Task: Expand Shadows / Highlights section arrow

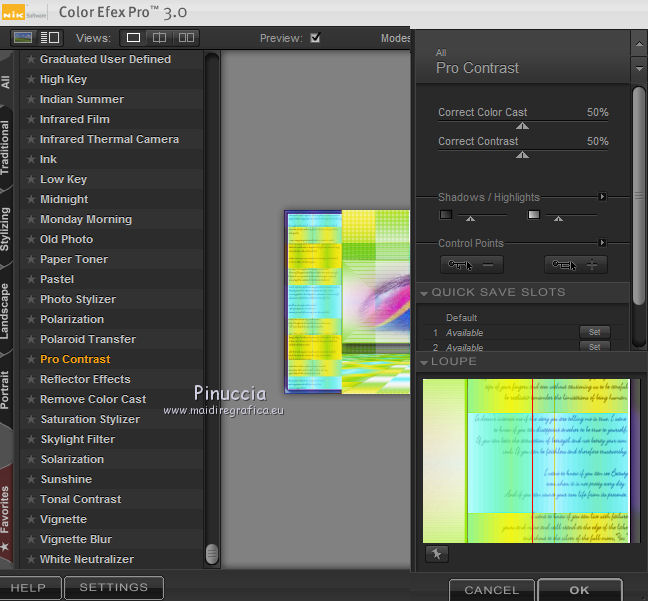Action: point(603,197)
